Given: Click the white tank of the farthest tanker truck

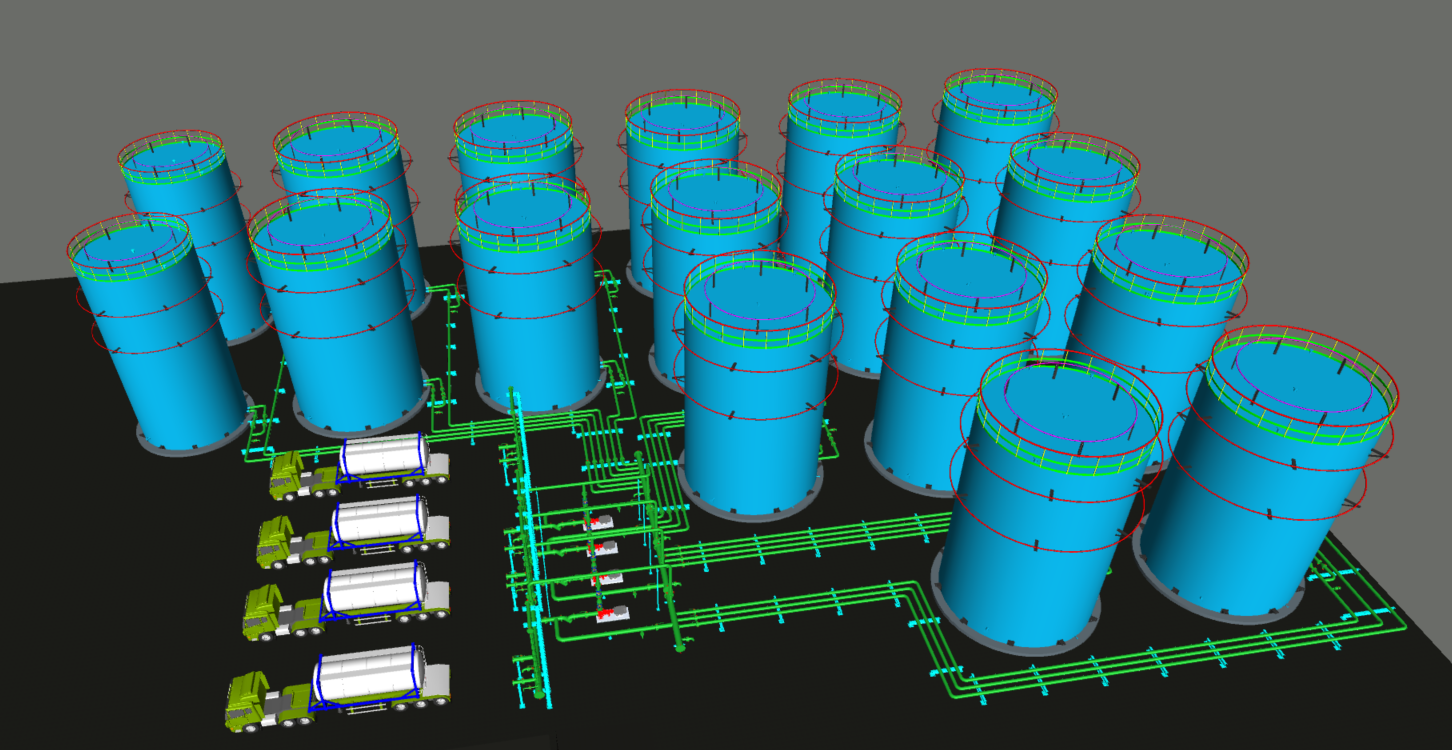Looking at the screenshot, I should click(385, 455).
